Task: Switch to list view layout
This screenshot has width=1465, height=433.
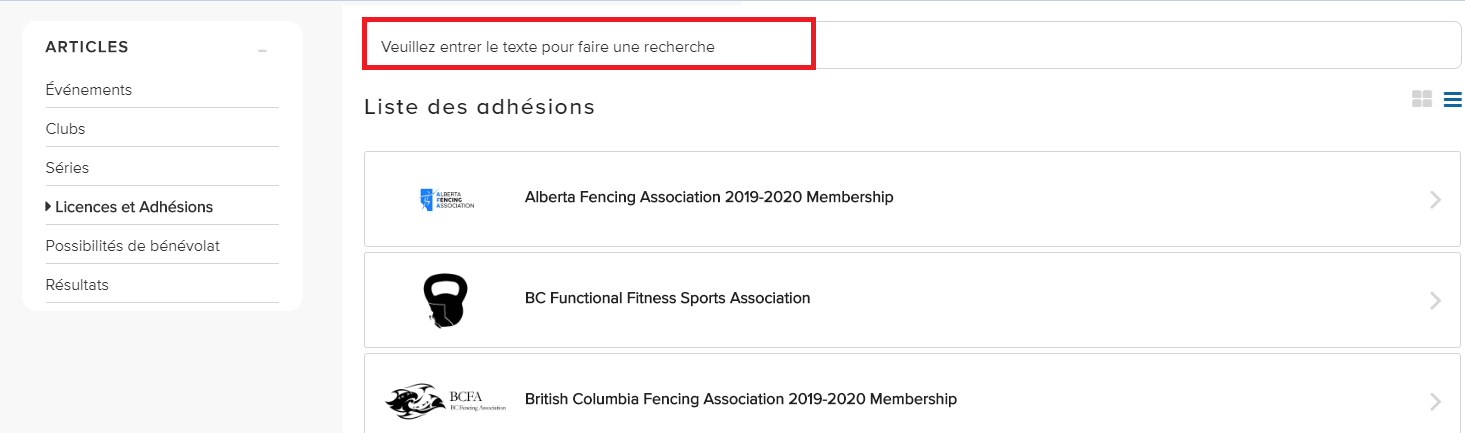Action: (x=1453, y=99)
